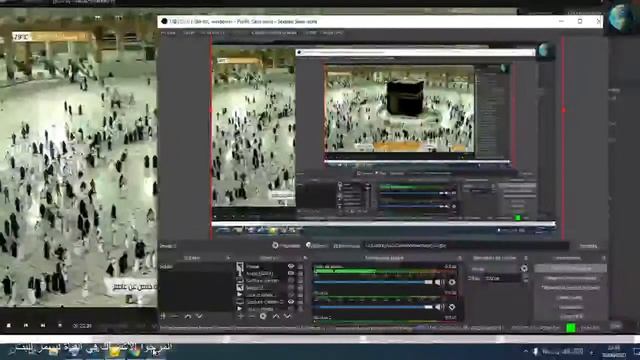Viewport: 640px width, 360px height.
Task: Lock the second source using its lock icon
Action: [300, 273]
